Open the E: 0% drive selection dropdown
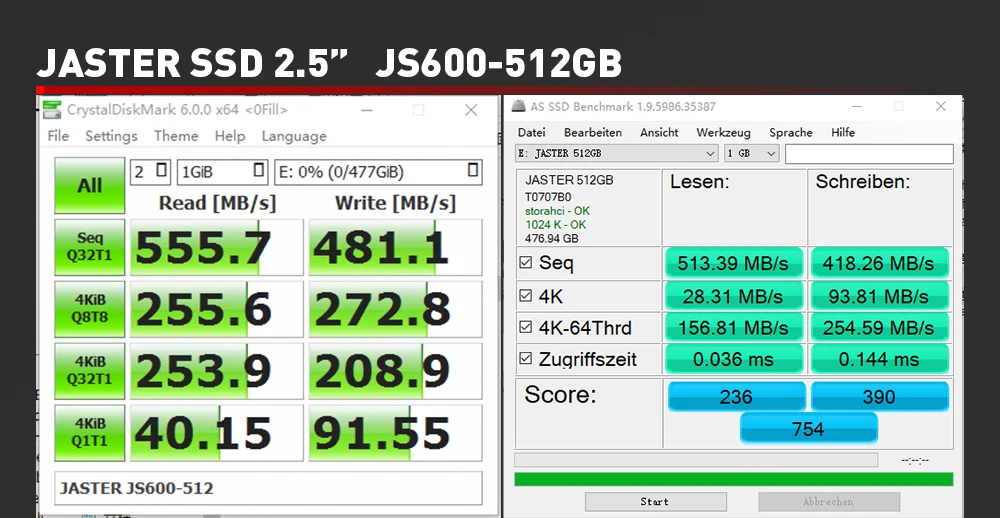 (378, 172)
